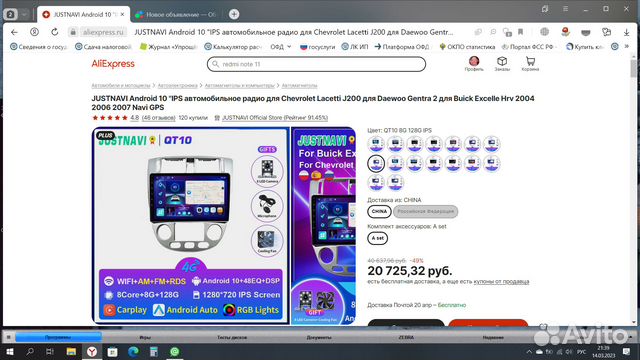Pick the last variant in the top row
The width and height of the screenshot is (640, 360).
[492, 144]
